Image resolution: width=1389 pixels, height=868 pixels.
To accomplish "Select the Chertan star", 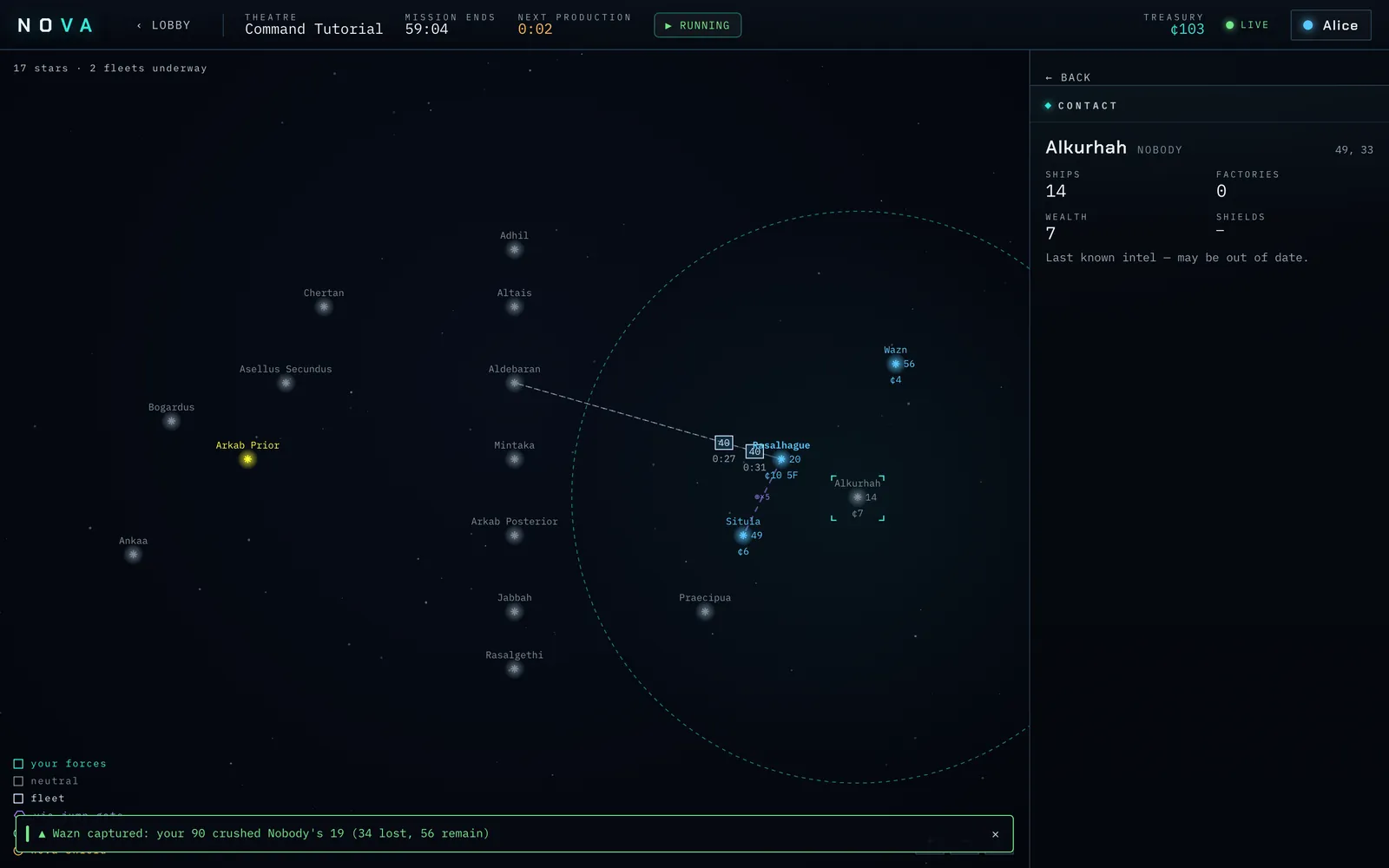I will (x=324, y=307).
